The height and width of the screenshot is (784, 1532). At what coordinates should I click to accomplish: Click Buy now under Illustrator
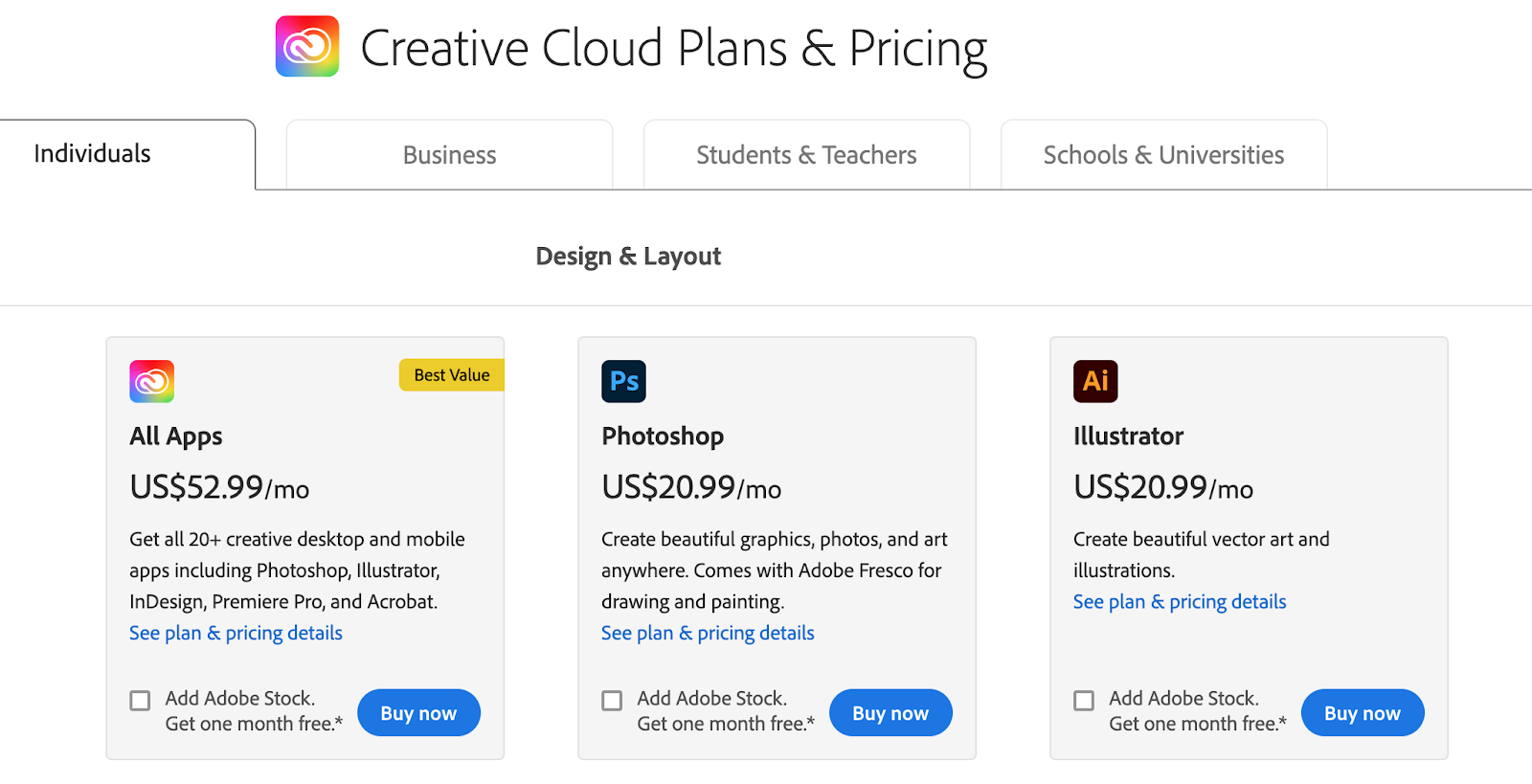coord(1362,713)
